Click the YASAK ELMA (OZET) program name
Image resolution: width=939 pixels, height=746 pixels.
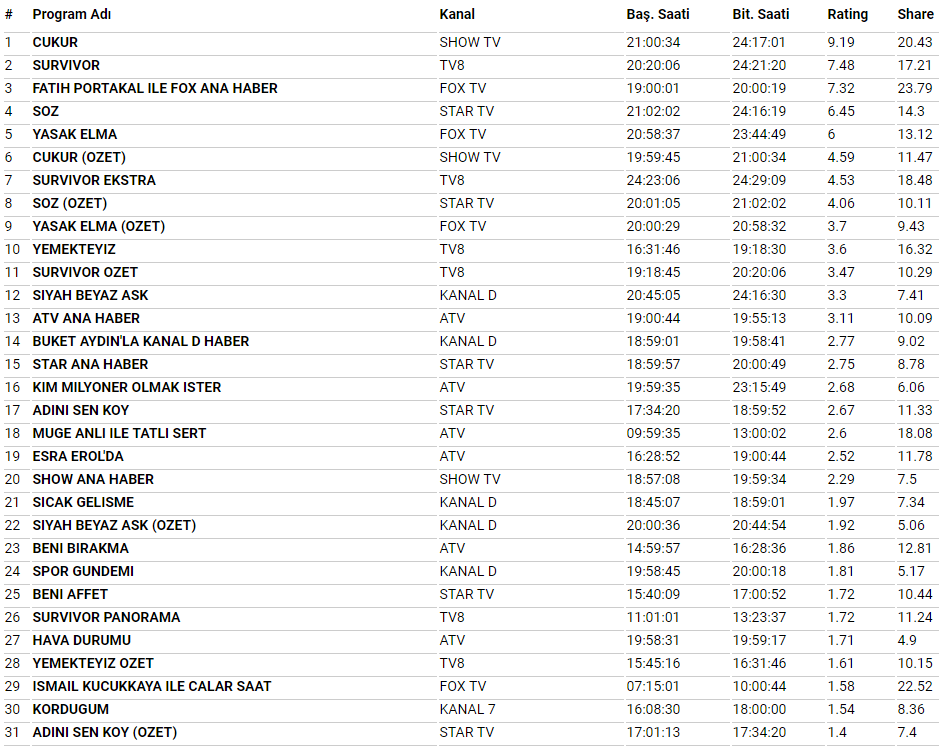(99, 226)
